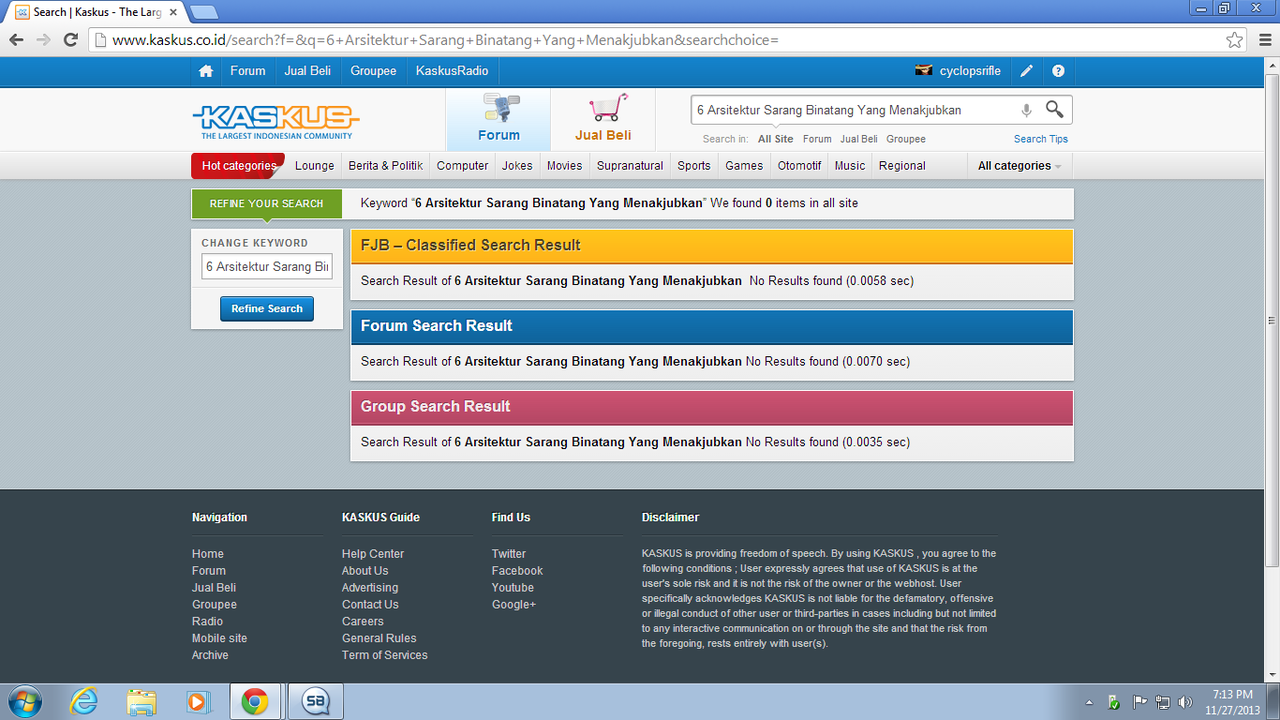Open the Facebook footer link
The height and width of the screenshot is (720, 1280).
517,571
